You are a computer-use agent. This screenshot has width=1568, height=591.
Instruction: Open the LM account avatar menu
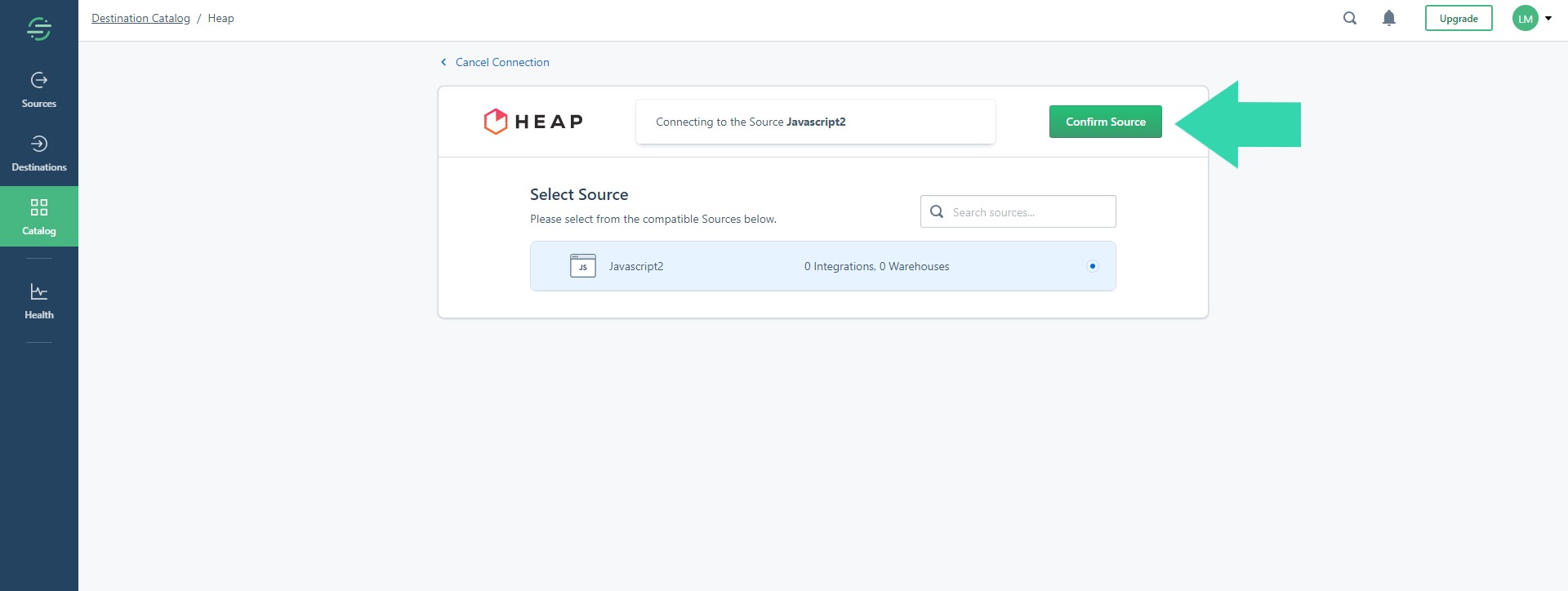1525,17
